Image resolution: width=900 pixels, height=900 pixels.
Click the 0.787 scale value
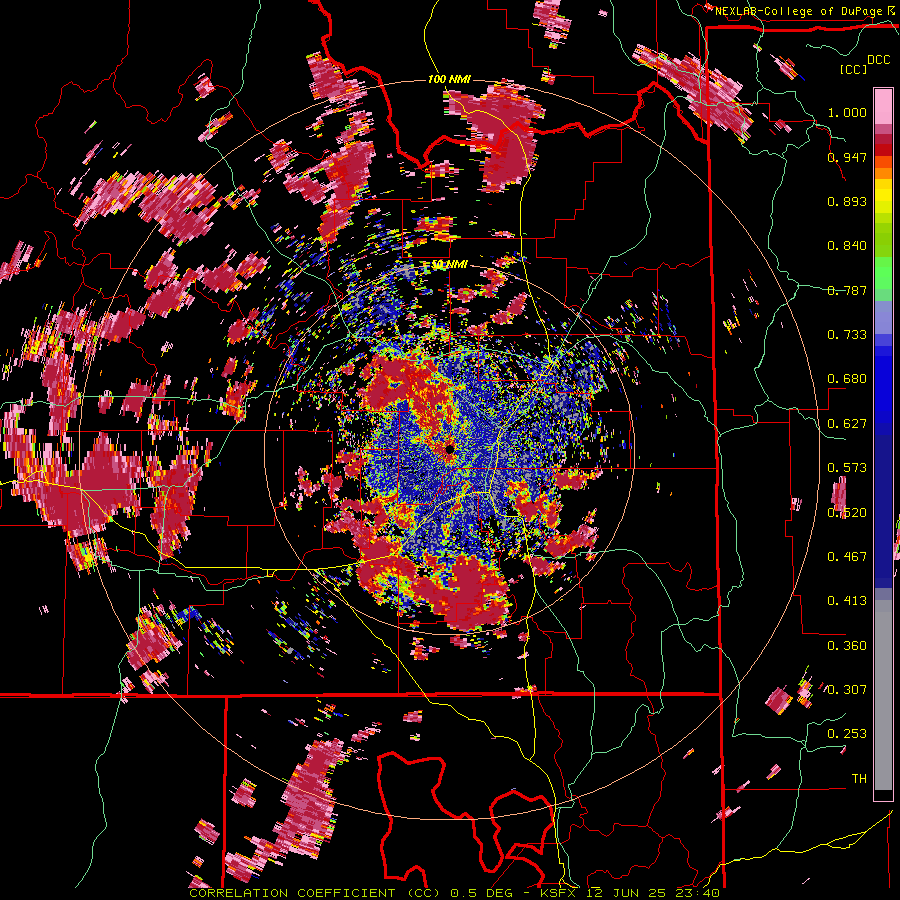coord(847,290)
